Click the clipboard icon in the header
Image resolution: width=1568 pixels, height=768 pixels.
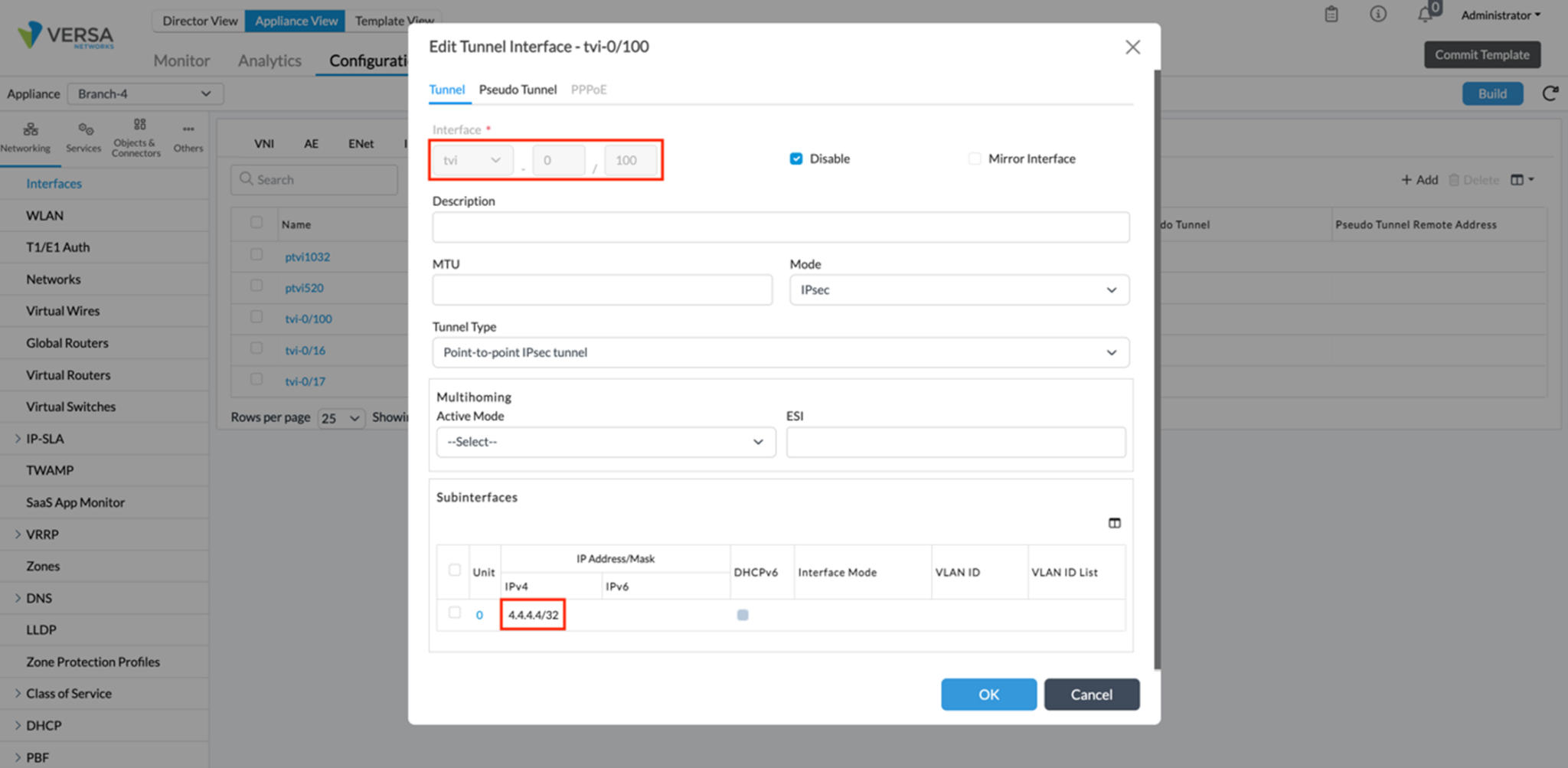tap(1331, 14)
